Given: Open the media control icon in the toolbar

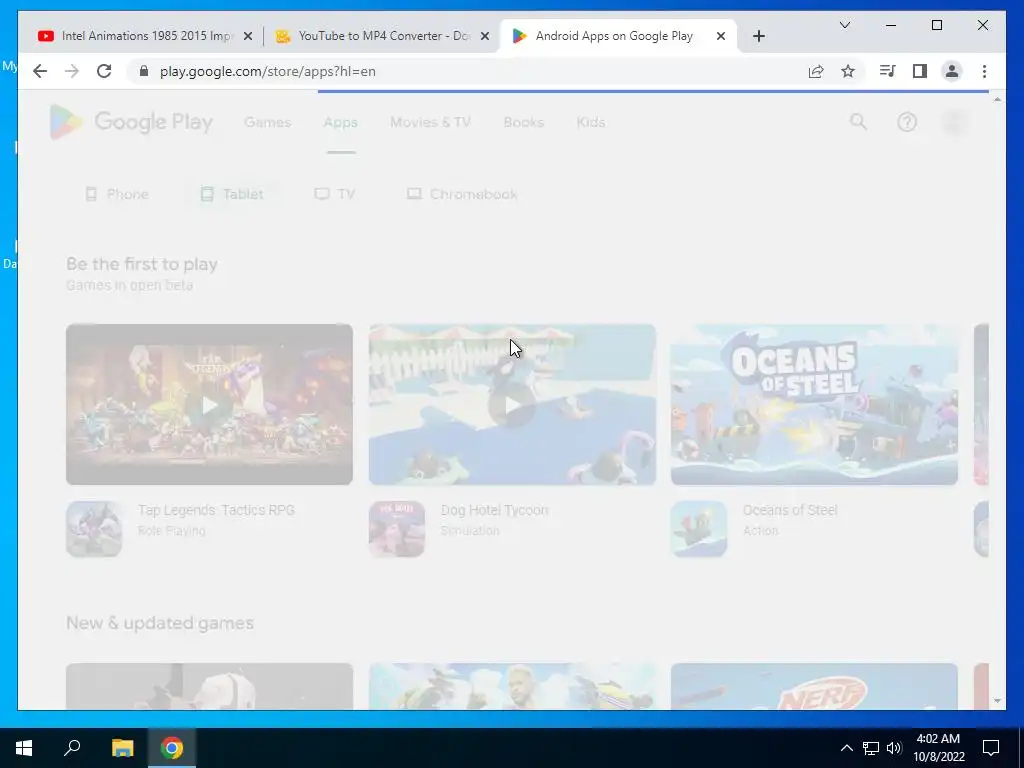Looking at the screenshot, I should (x=887, y=71).
